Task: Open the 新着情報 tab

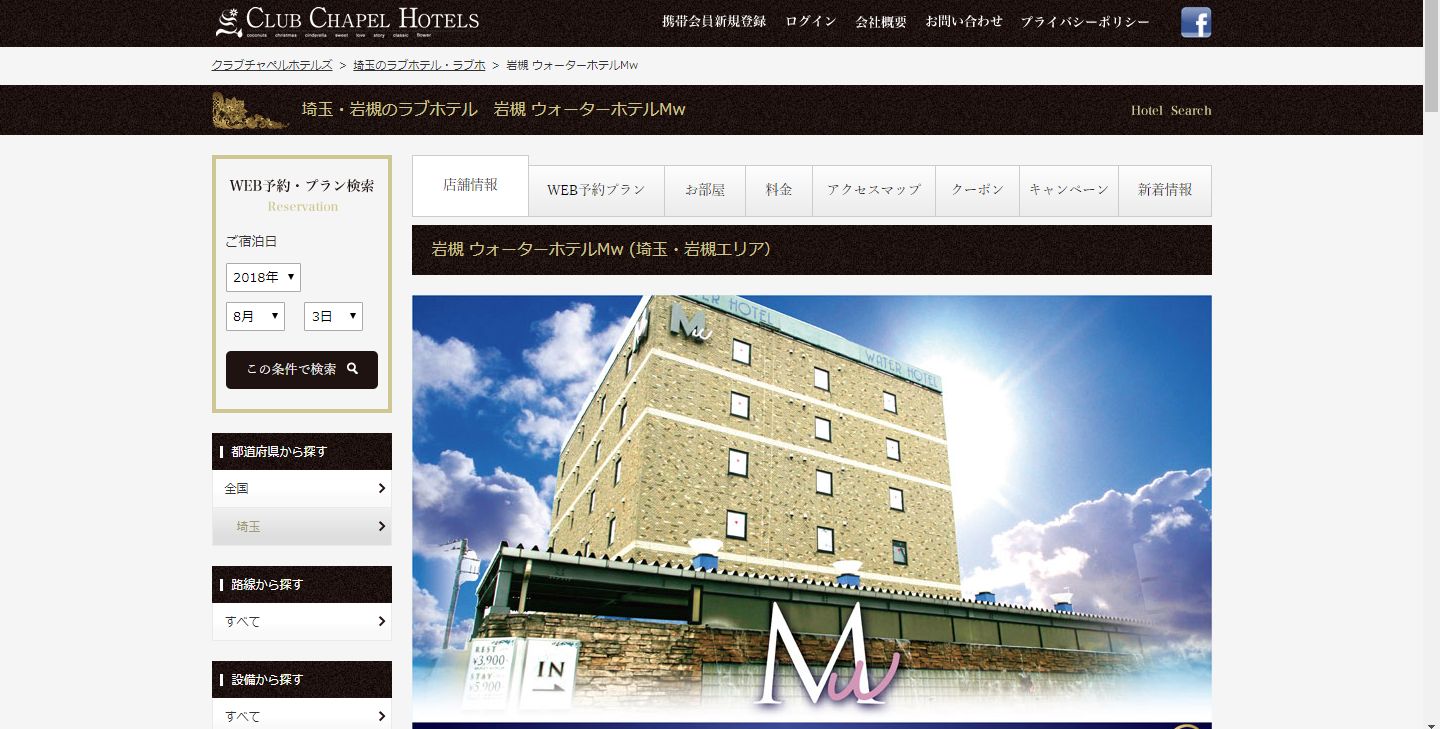Action: [1165, 190]
